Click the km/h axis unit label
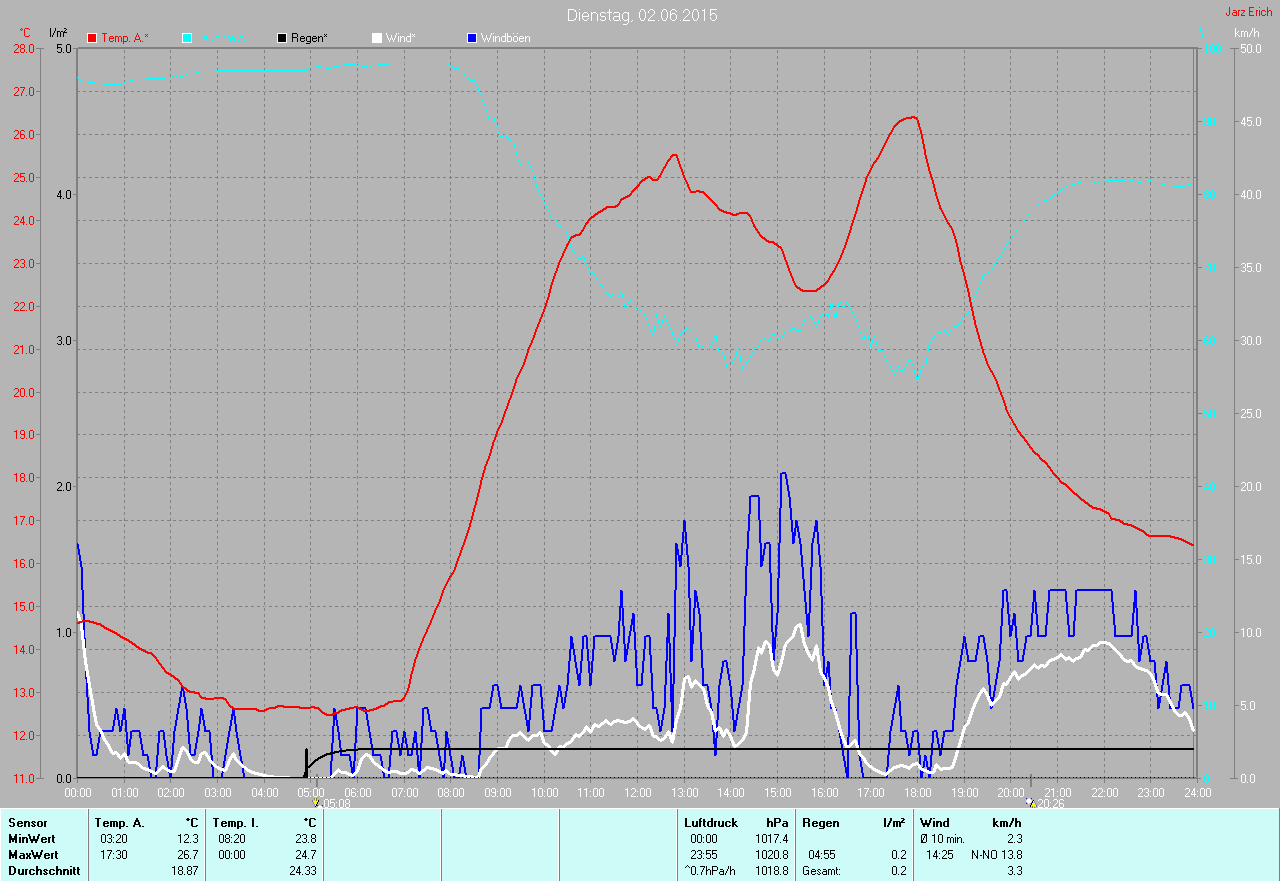Image resolution: width=1280 pixels, height=881 pixels. tap(1246, 33)
